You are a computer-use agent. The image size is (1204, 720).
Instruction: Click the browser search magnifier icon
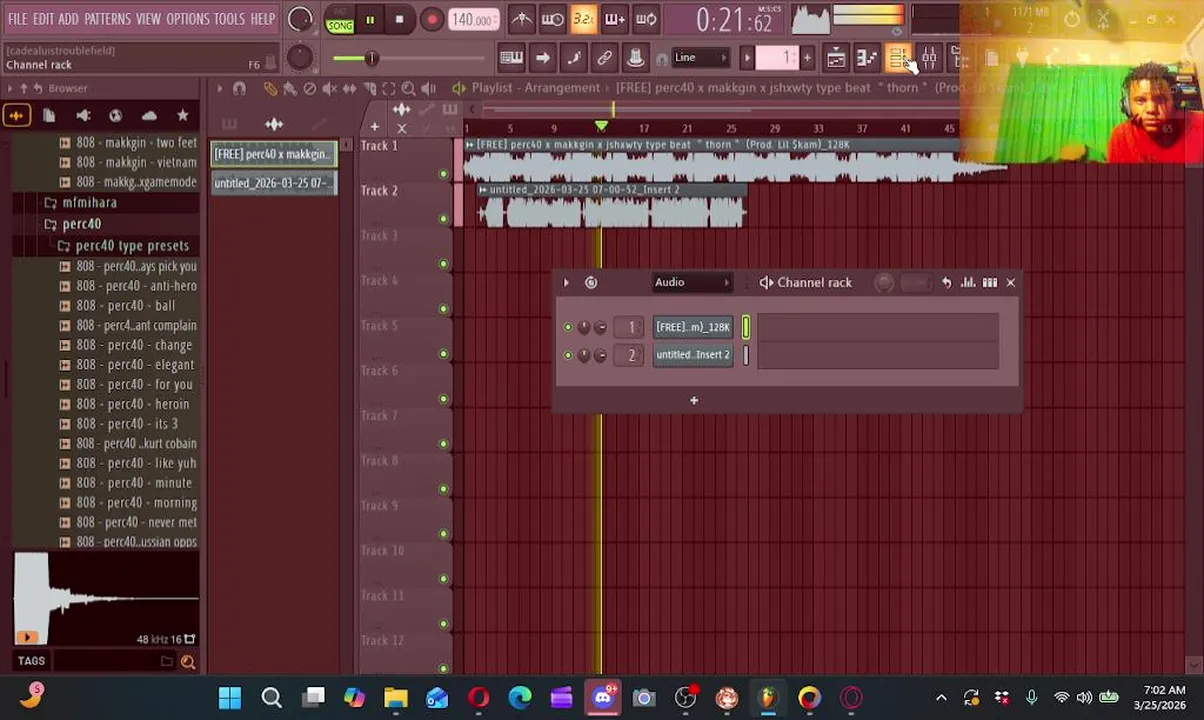point(187,661)
